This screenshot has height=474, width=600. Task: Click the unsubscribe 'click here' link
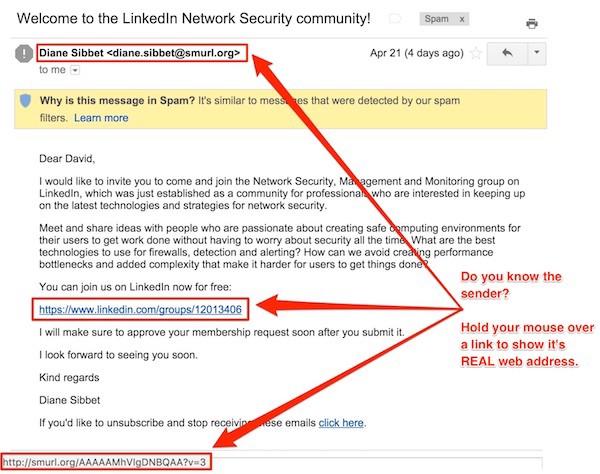point(341,423)
